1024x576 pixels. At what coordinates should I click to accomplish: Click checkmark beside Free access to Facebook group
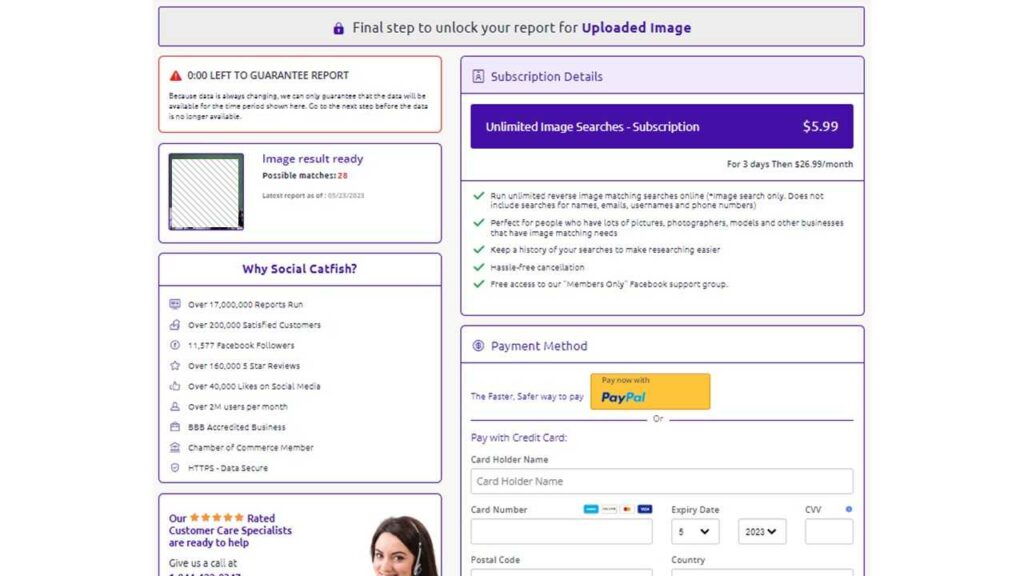[479, 283]
